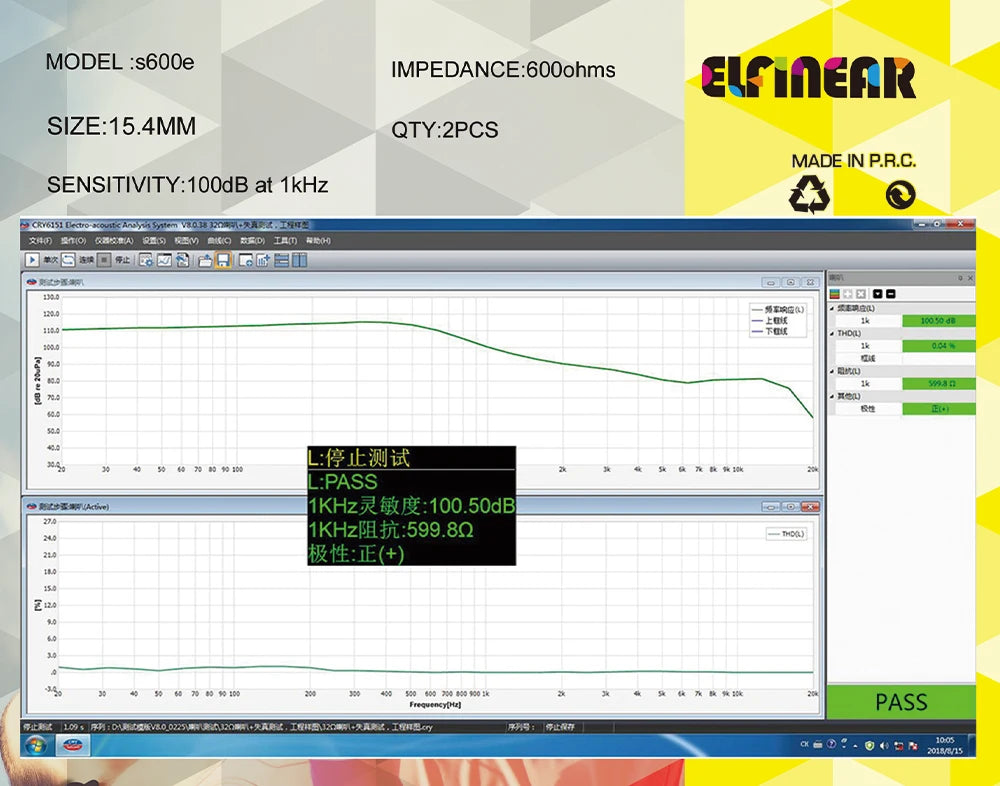Click the save floppy disk toolbar icon

(223, 260)
